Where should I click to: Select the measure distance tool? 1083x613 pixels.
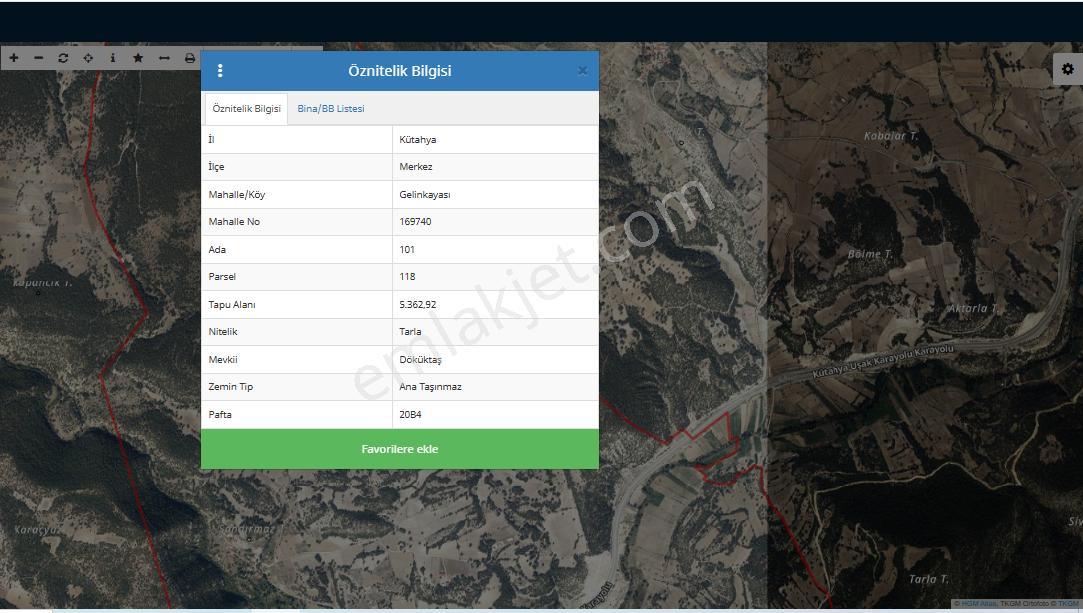click(164, 58)
